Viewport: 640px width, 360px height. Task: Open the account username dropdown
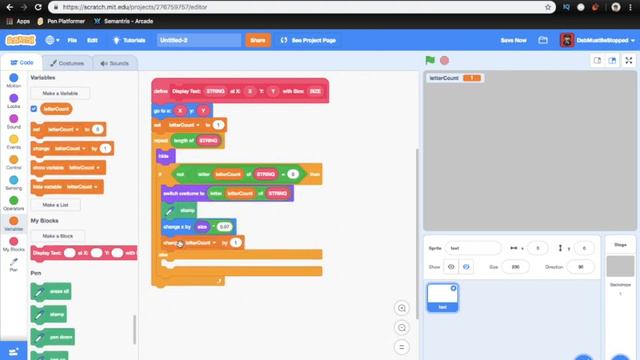pos(598,40)
